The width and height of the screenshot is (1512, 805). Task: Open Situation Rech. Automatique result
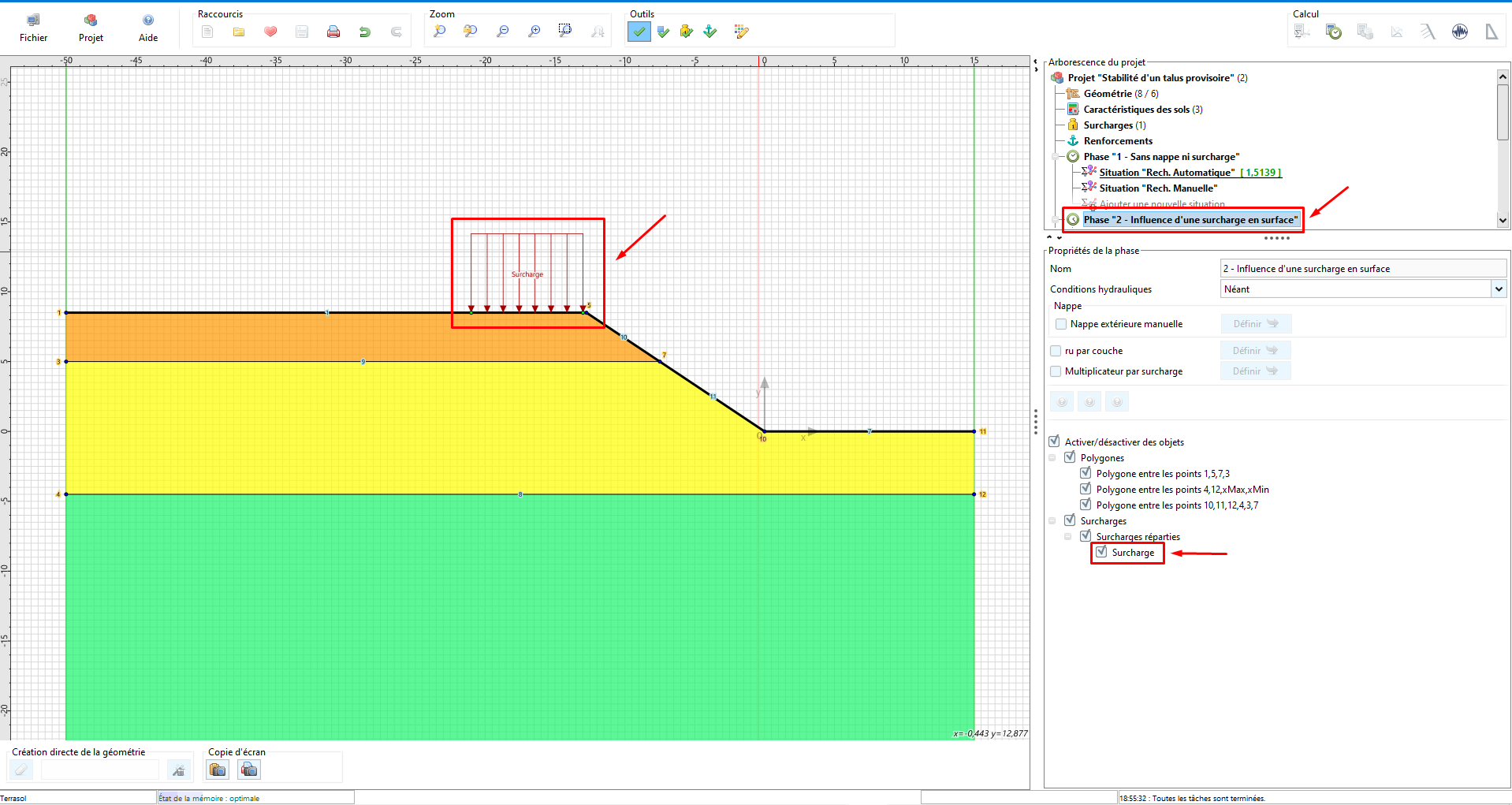pos(1190,173)
